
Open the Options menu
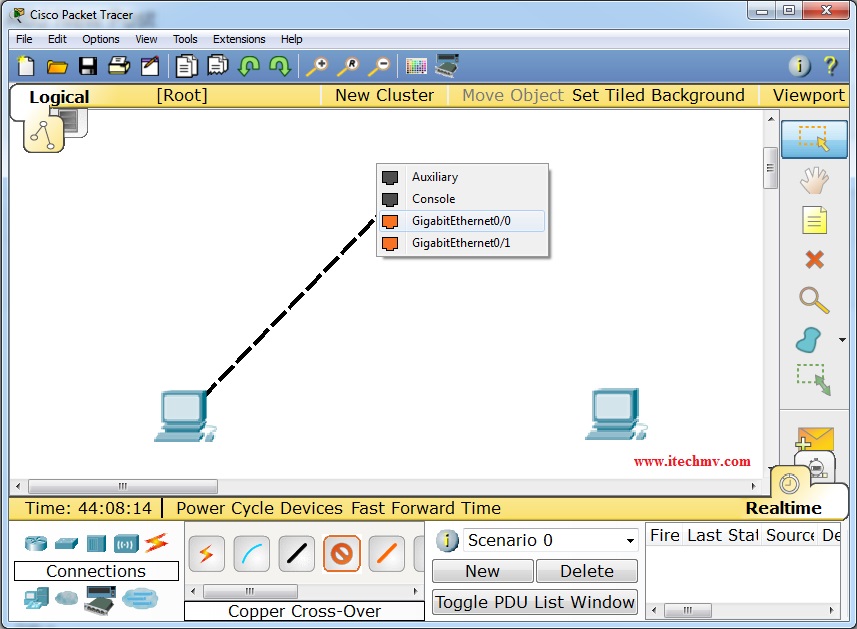click(101, 39)
